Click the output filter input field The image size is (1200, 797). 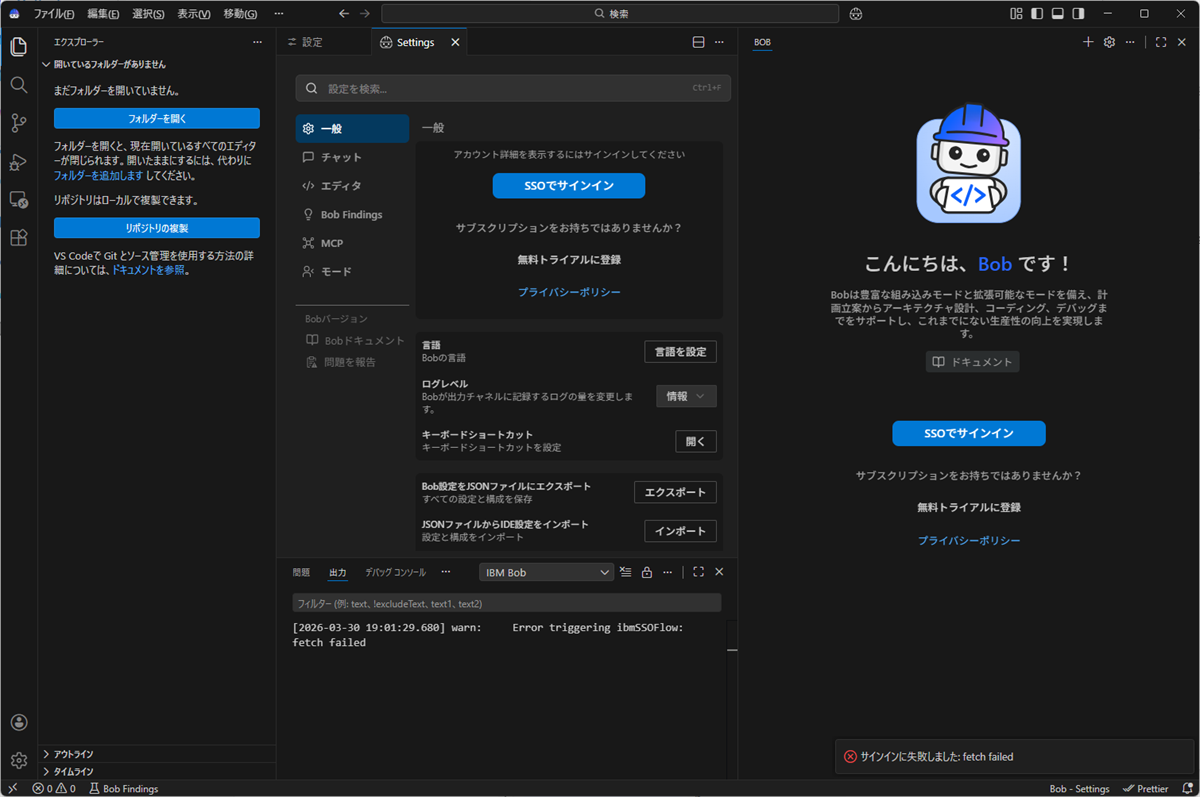pos(507,603)
